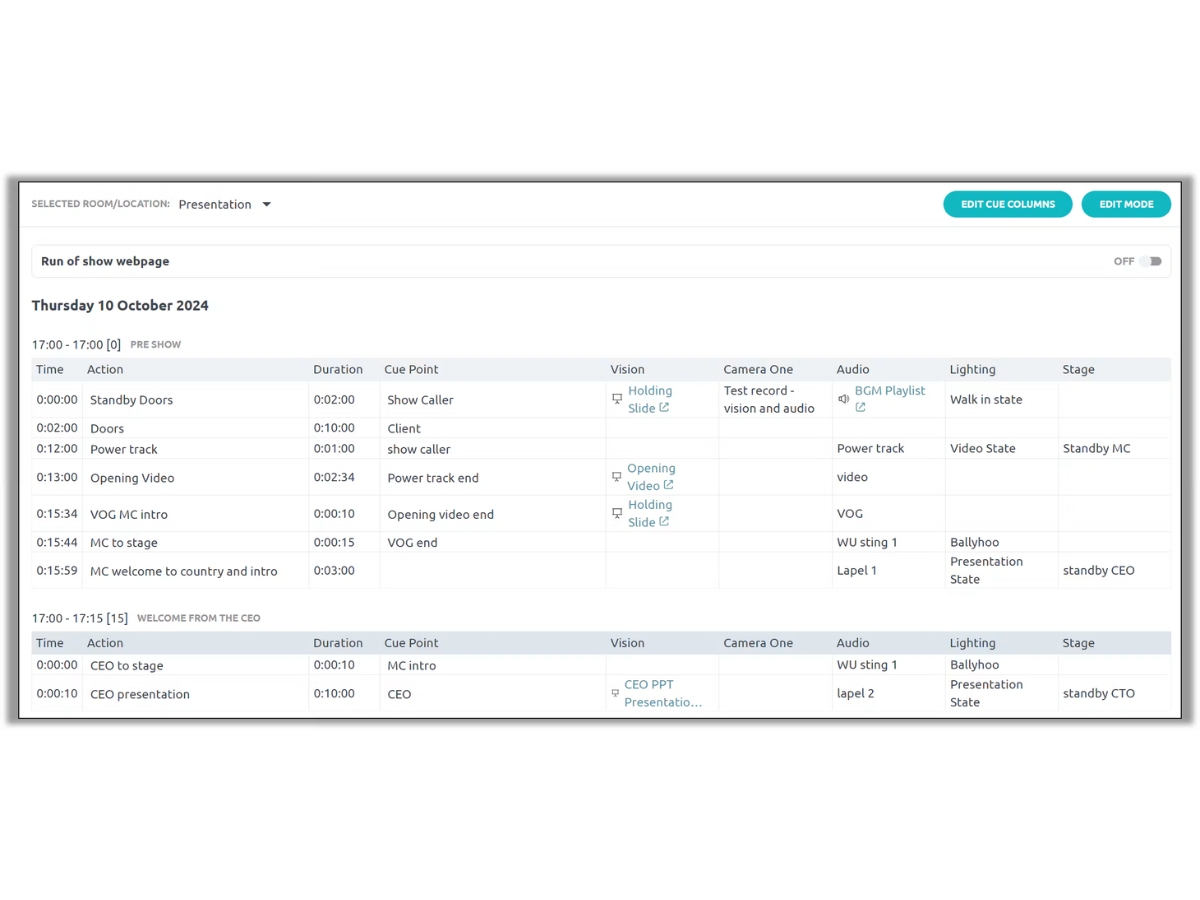
Task: Open the Opening Video link in Vision column
Action: pyautogui.click(x=652, y=477)
